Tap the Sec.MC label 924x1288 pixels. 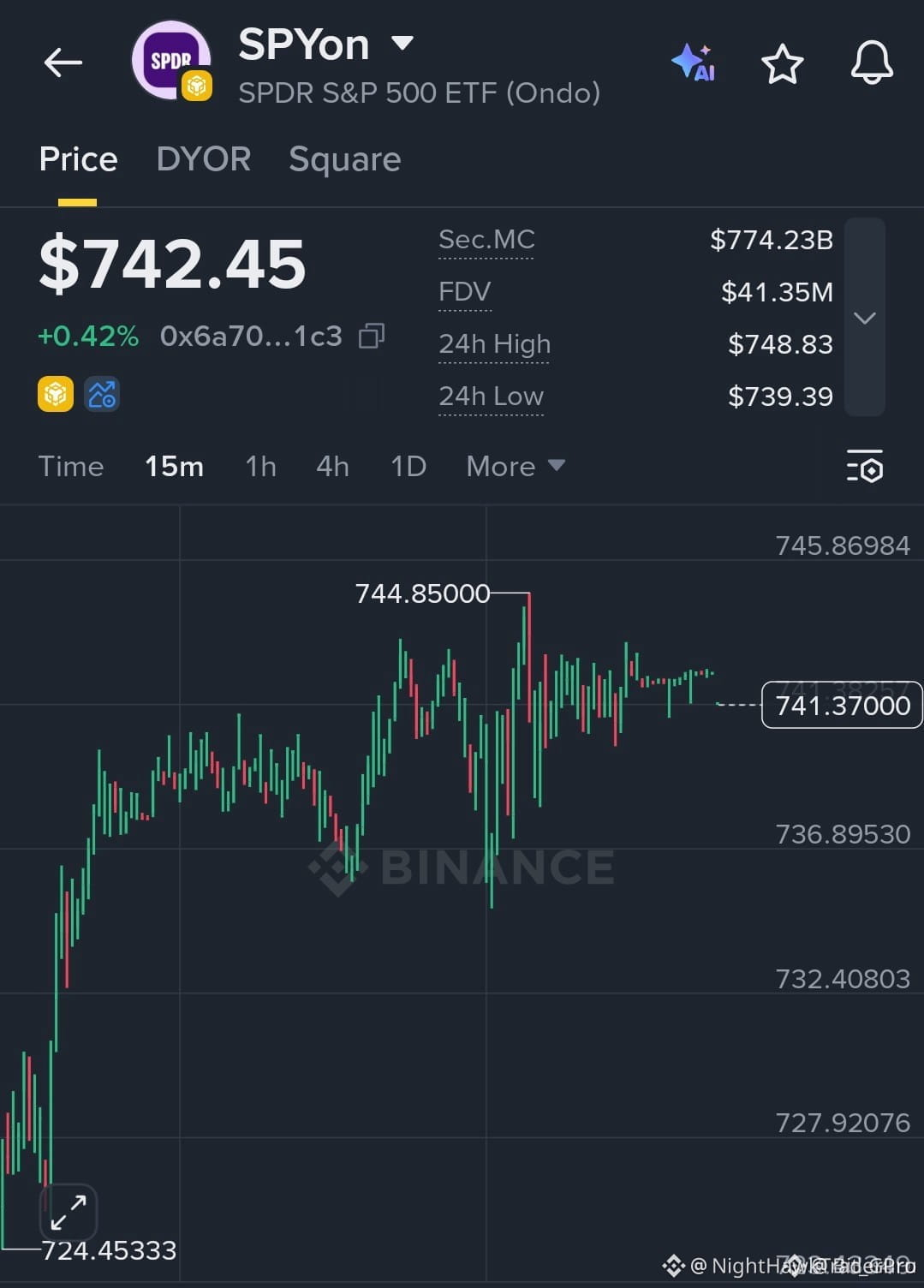486,240
